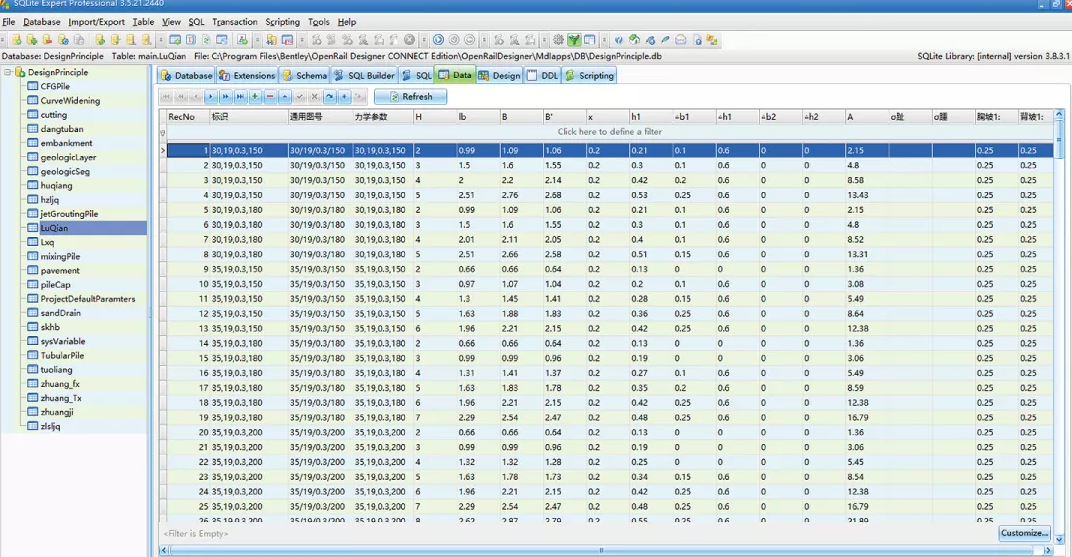Viewport: 1072px width, 557px height.
Task: Open the Import/Export menu
Action: [96, 22]
